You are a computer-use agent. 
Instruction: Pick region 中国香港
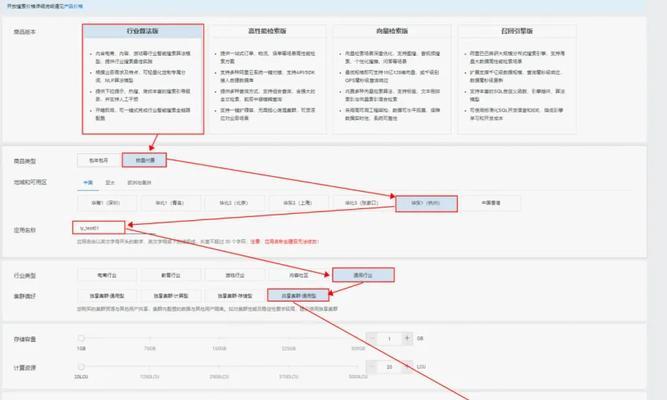click(x=491, y=203)
